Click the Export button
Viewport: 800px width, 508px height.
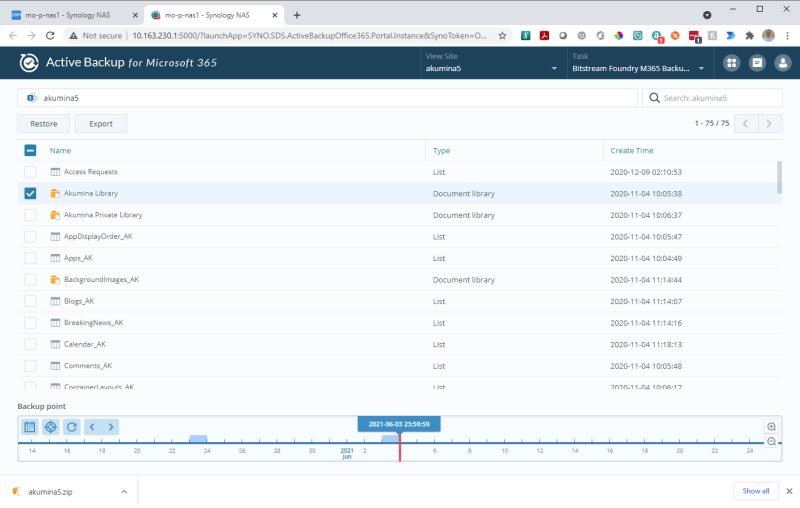coord(101,123)
